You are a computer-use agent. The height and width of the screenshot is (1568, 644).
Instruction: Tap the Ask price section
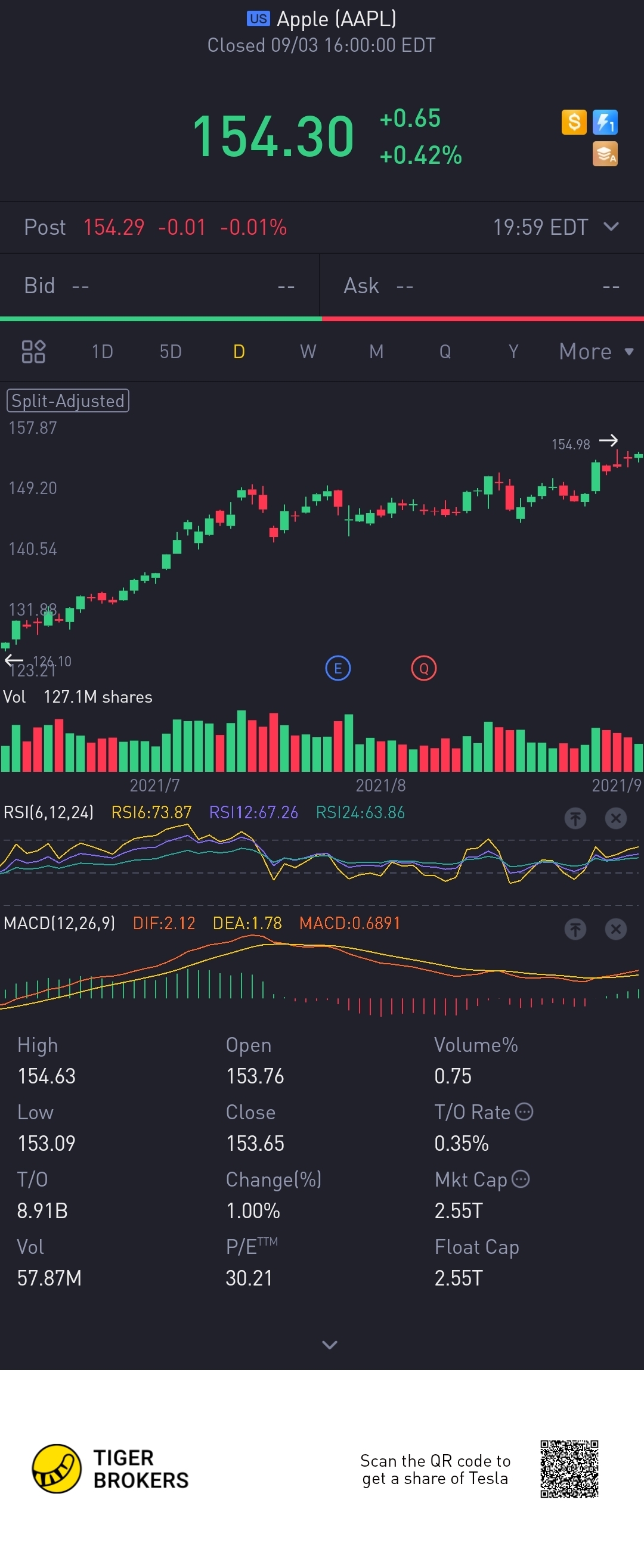[482, 285]
